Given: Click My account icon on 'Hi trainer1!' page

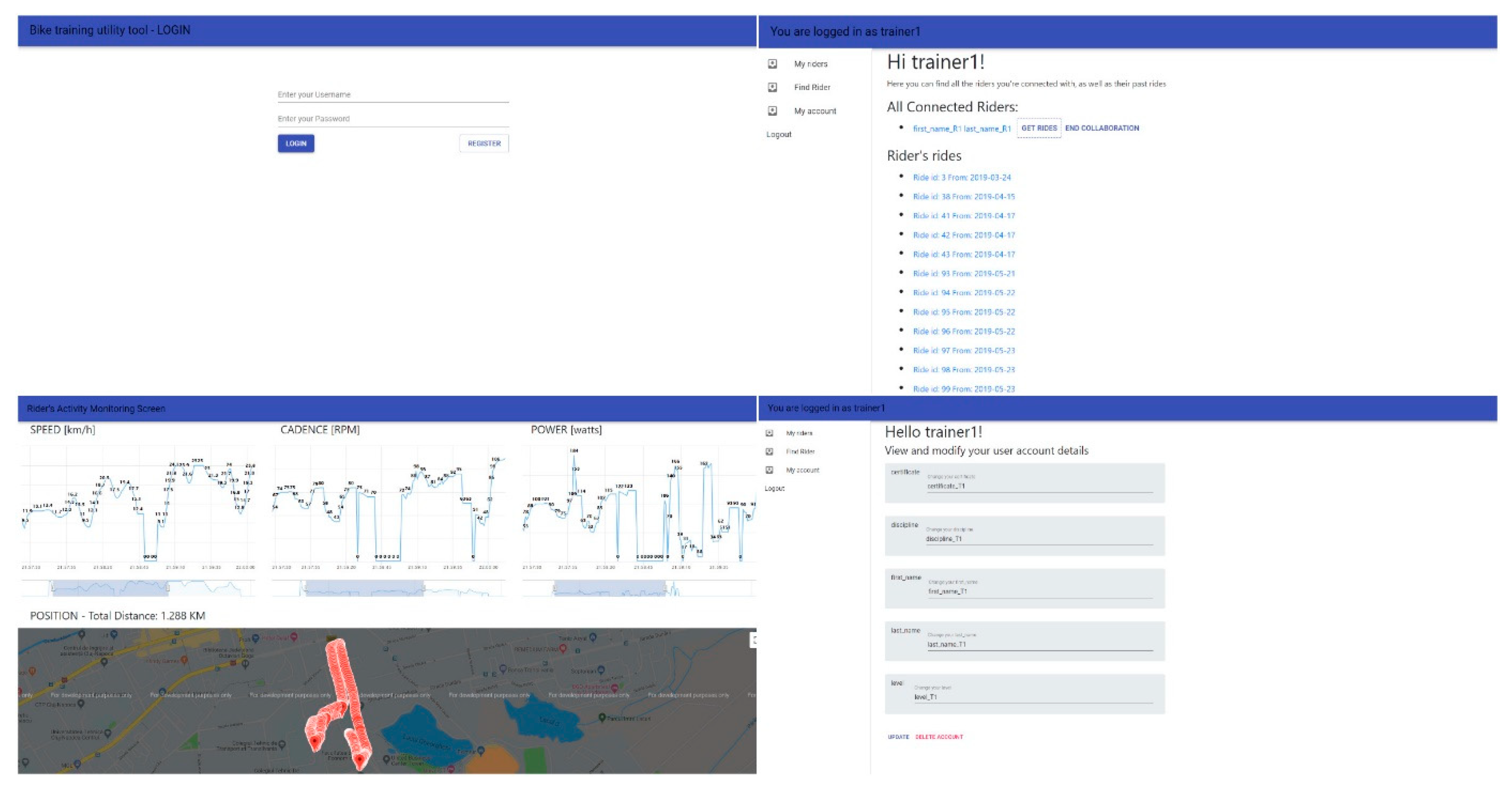Looking at the screenshot, I should [x=772, y=111].
